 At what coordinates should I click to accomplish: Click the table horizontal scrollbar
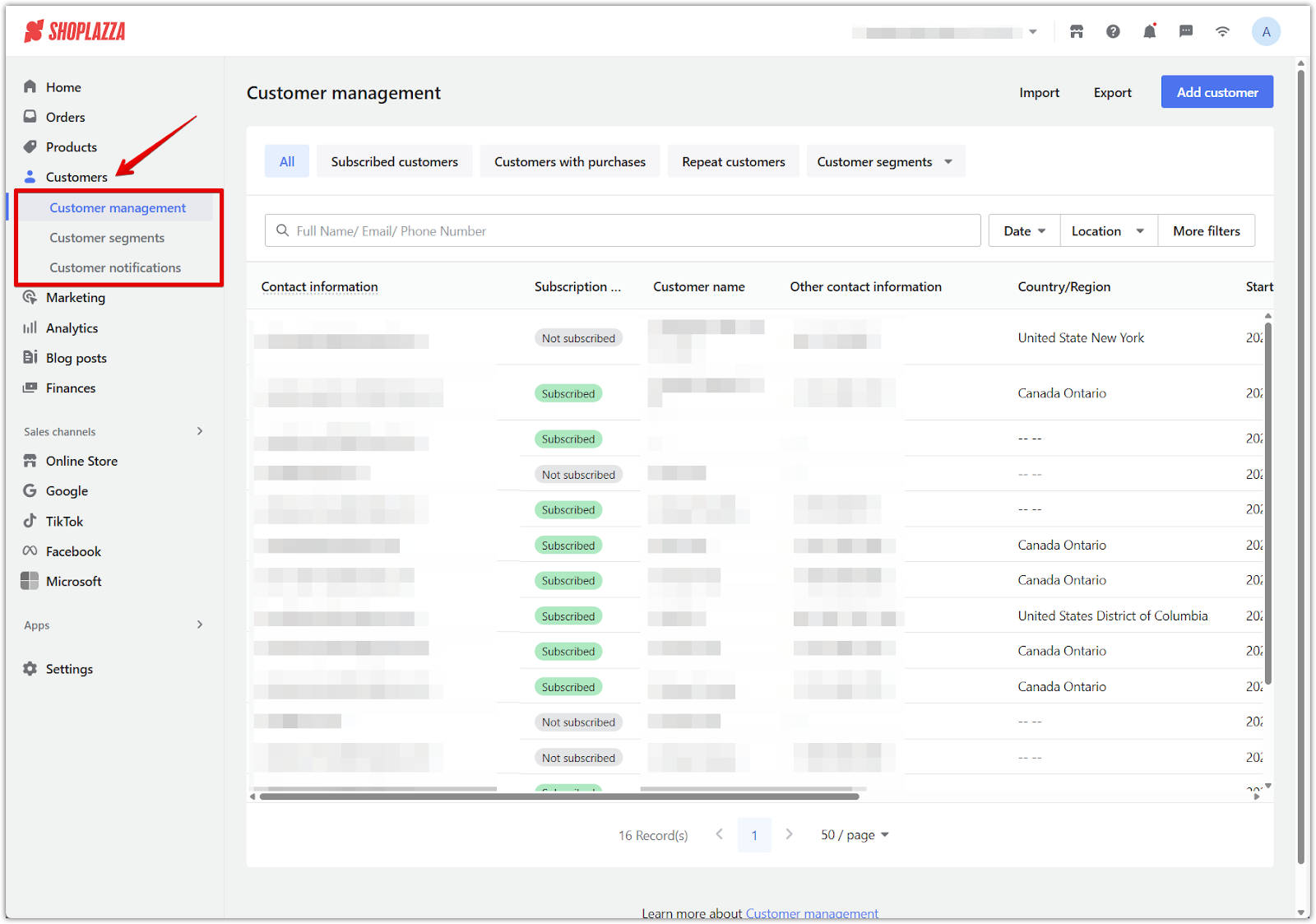tap(559, 796)
